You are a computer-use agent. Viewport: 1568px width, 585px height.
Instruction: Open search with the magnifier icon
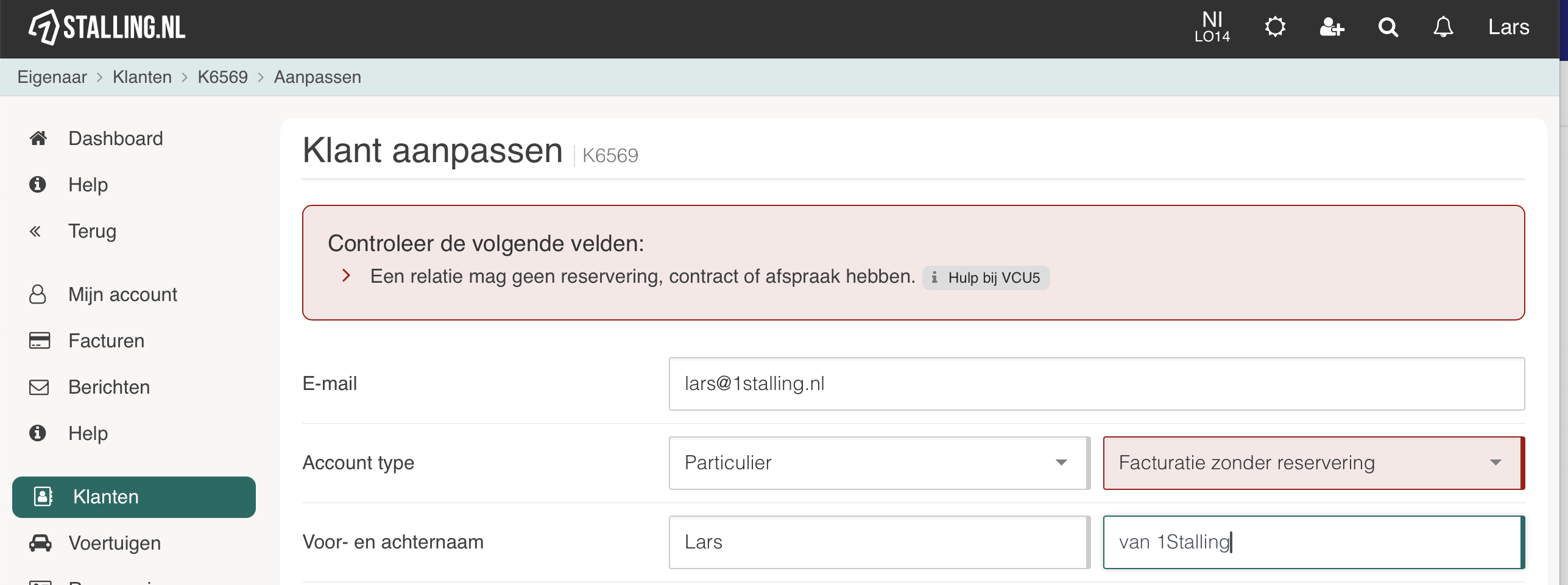tap(1388, 27)
